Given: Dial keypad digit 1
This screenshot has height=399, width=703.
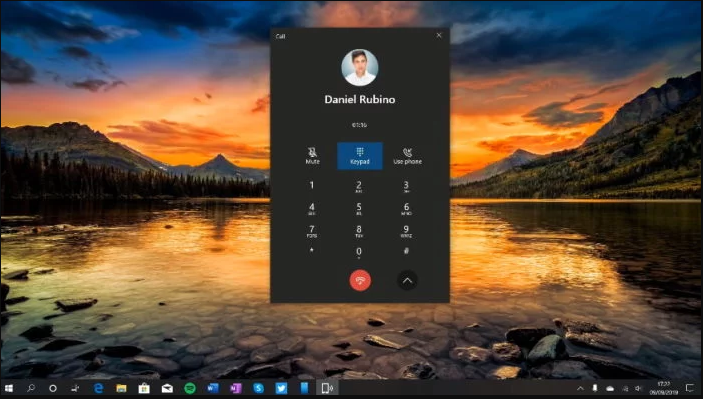Looking at the screenshot, I should point(312,185).
